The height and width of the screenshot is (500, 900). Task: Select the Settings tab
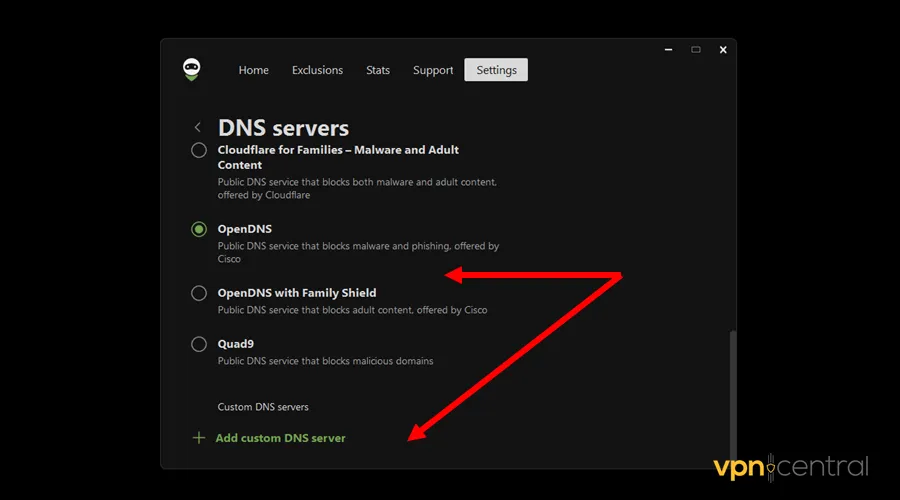tap(496, 70)
